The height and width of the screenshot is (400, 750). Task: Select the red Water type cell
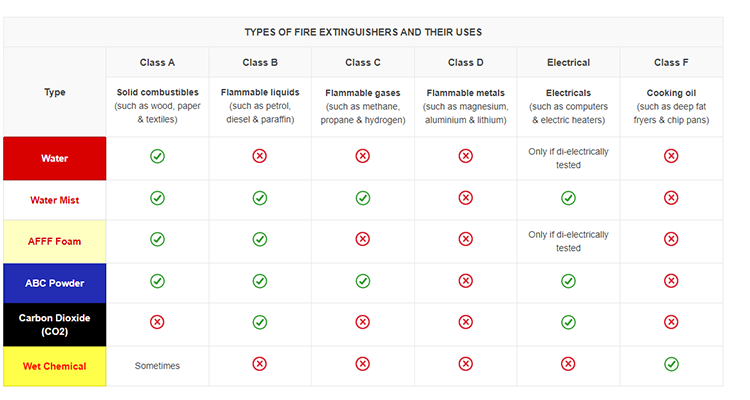[55, 158]
